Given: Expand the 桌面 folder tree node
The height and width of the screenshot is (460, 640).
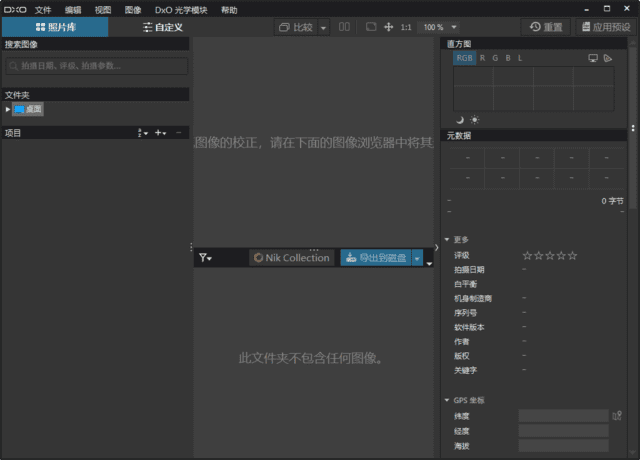Looking at the screenshot, I should pyautogui.click(x=8, y=109).
